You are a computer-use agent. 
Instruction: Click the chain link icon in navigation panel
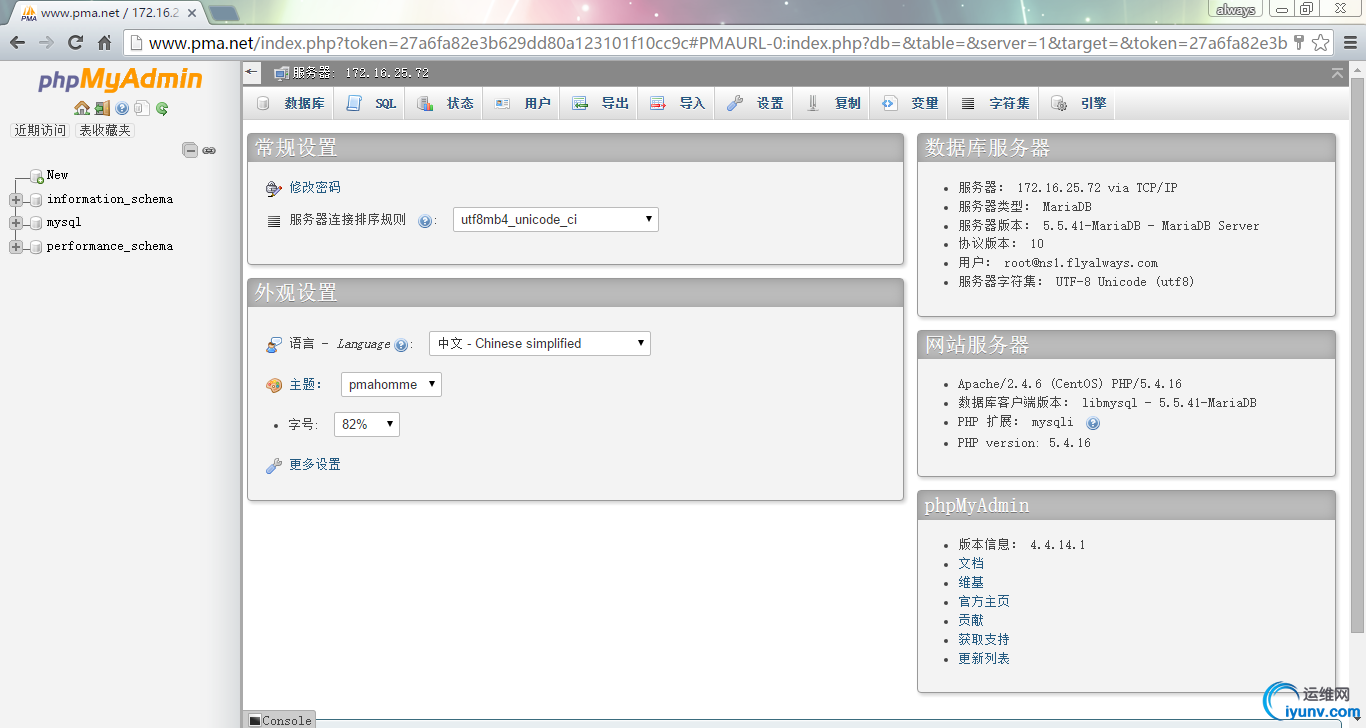(x=209, y=150)
